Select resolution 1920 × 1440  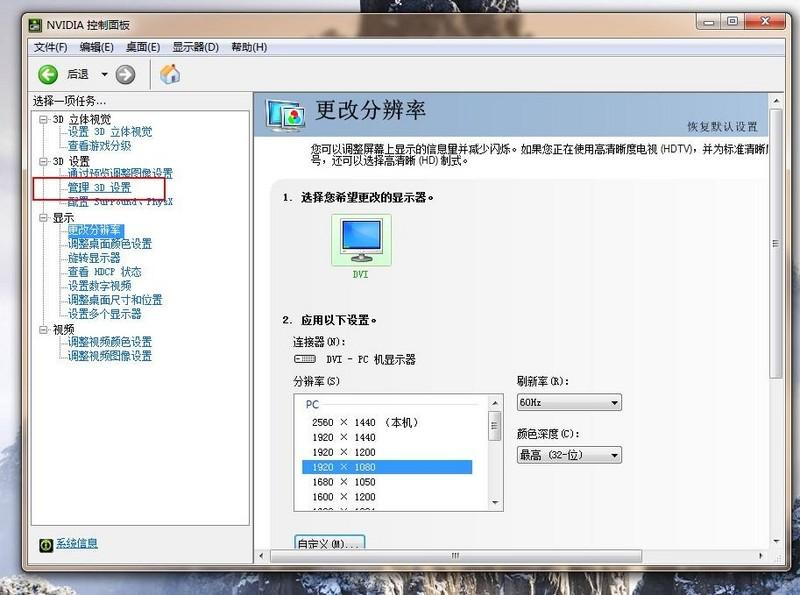[343, 437]
